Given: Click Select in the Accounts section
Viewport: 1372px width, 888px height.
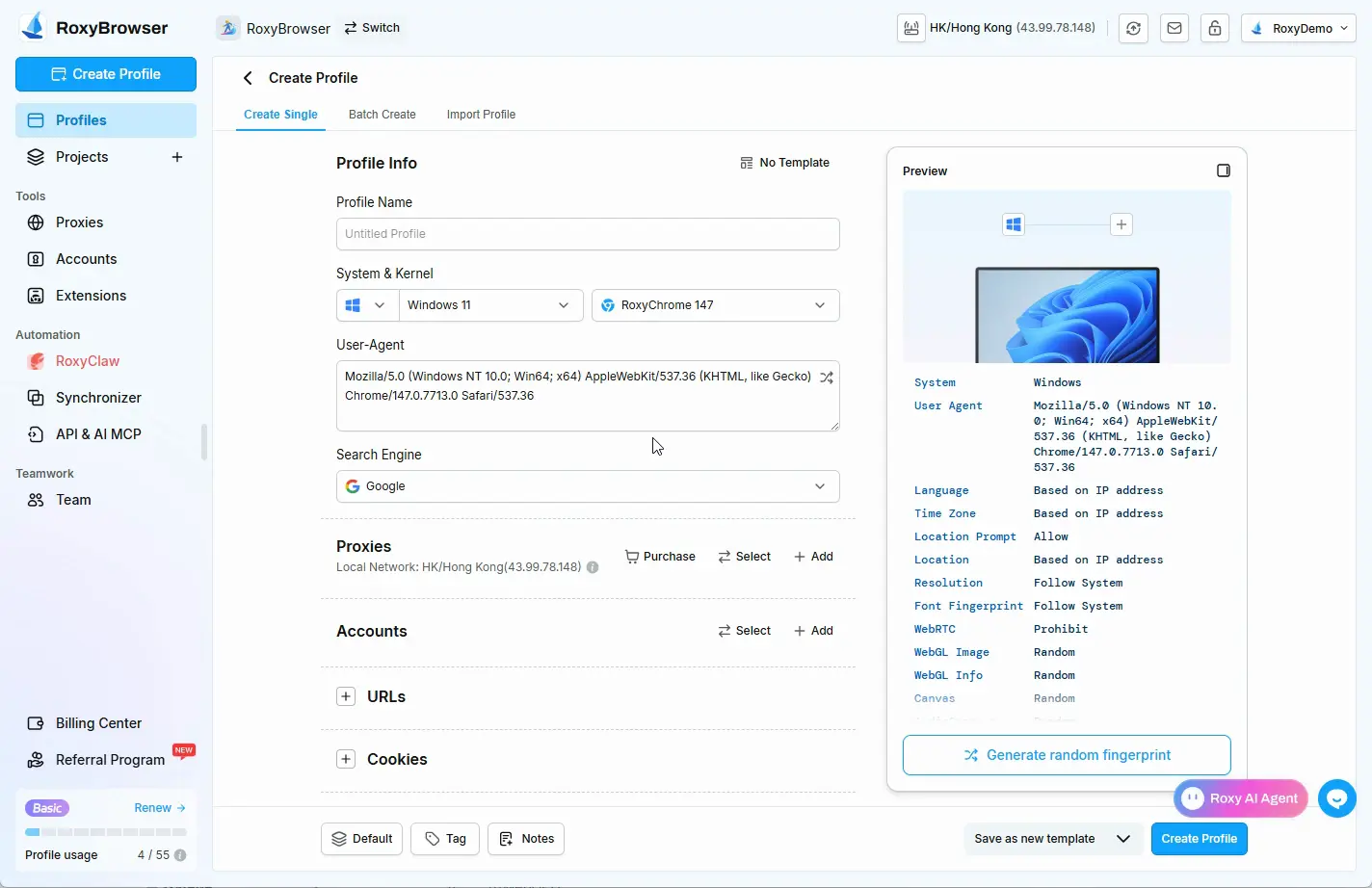Looking at the screenshot, I should pos(744,631).
